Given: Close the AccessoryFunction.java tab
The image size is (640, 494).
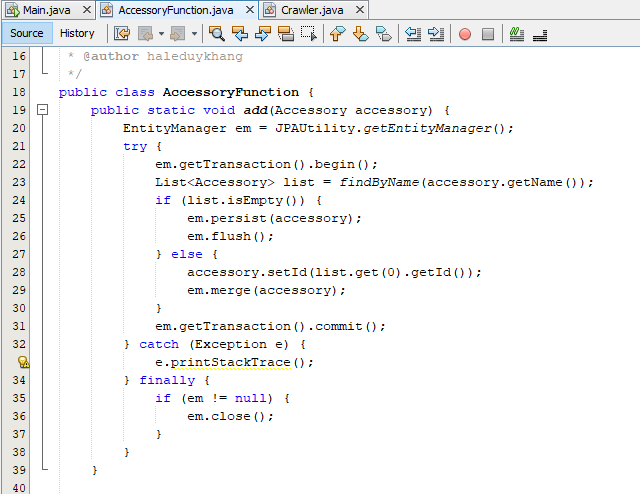Looking at the screenshot, I should (x=250, y=10).
